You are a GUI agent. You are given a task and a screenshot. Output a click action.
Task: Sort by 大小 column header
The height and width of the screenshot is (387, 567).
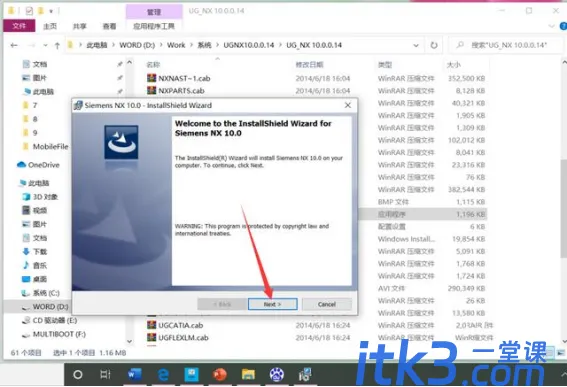point(453,65)
